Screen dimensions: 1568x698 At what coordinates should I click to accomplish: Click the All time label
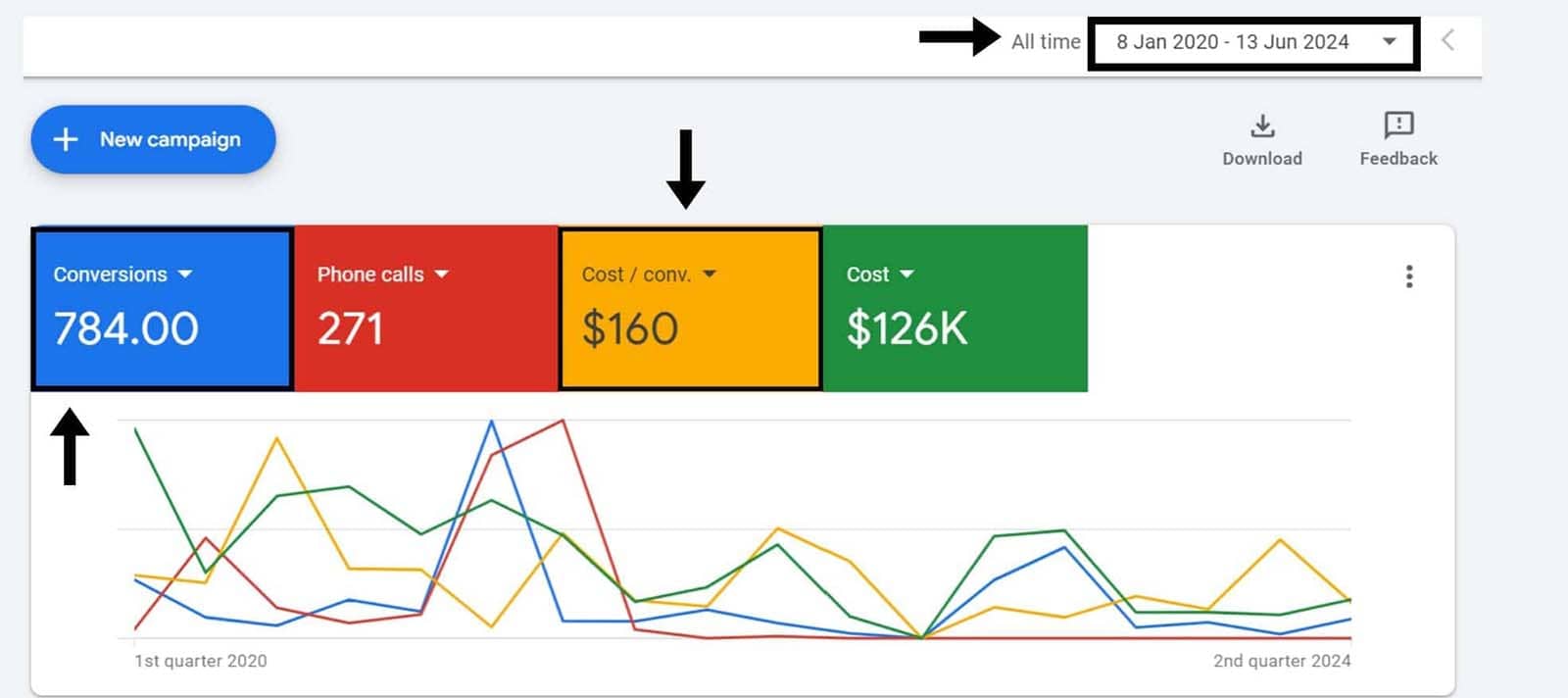[x=1045, y=42]
